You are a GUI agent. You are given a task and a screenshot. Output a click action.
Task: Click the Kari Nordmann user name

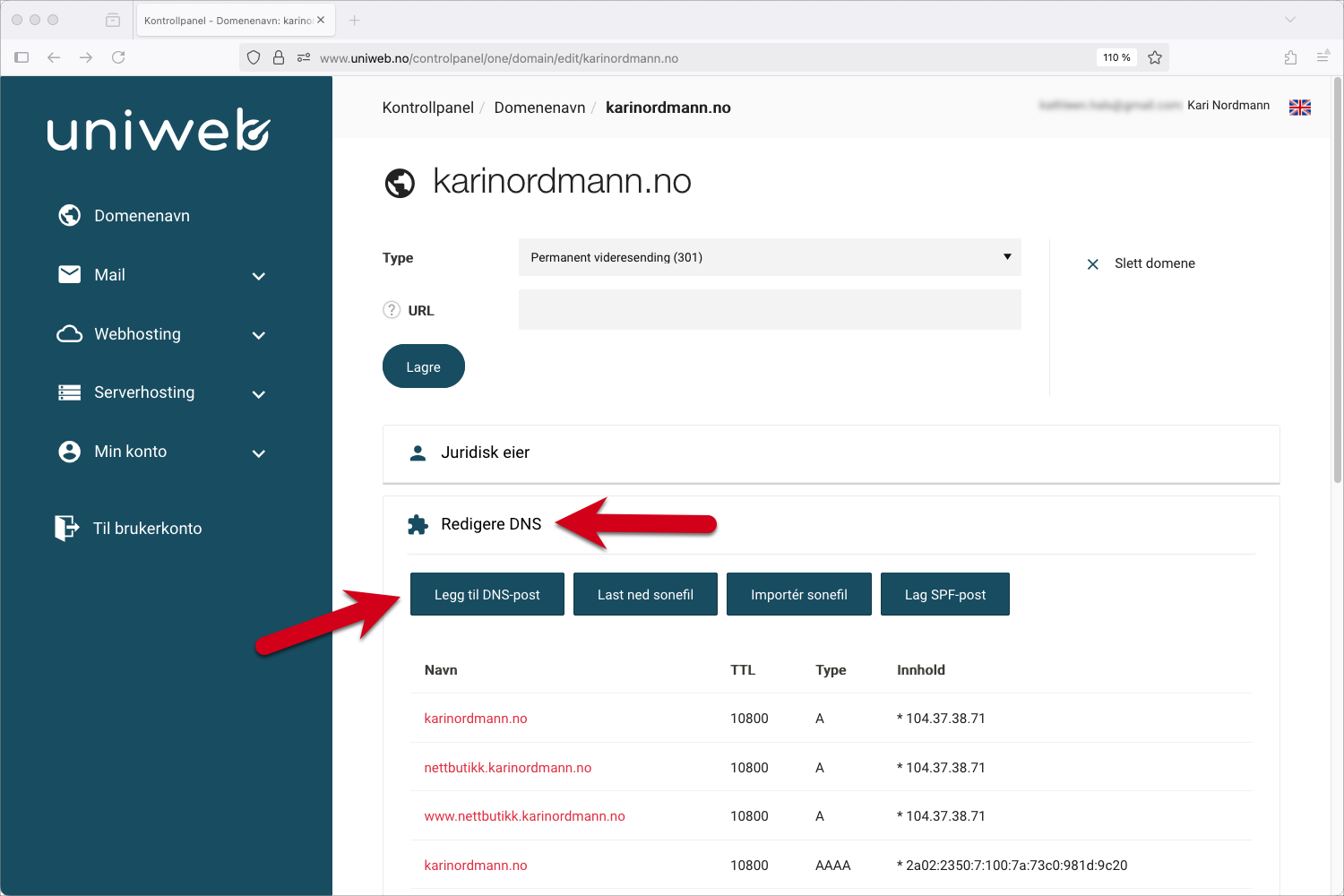point(1228,106)
